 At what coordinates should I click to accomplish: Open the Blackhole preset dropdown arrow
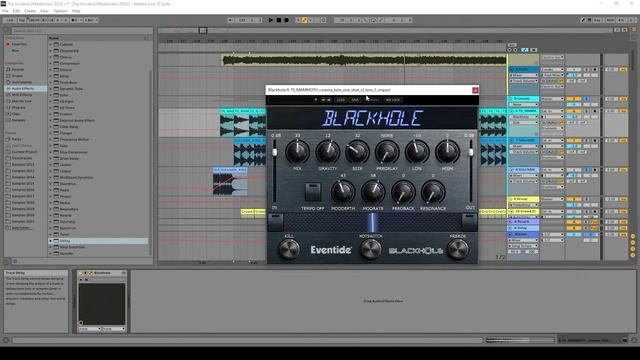(316, 100)
